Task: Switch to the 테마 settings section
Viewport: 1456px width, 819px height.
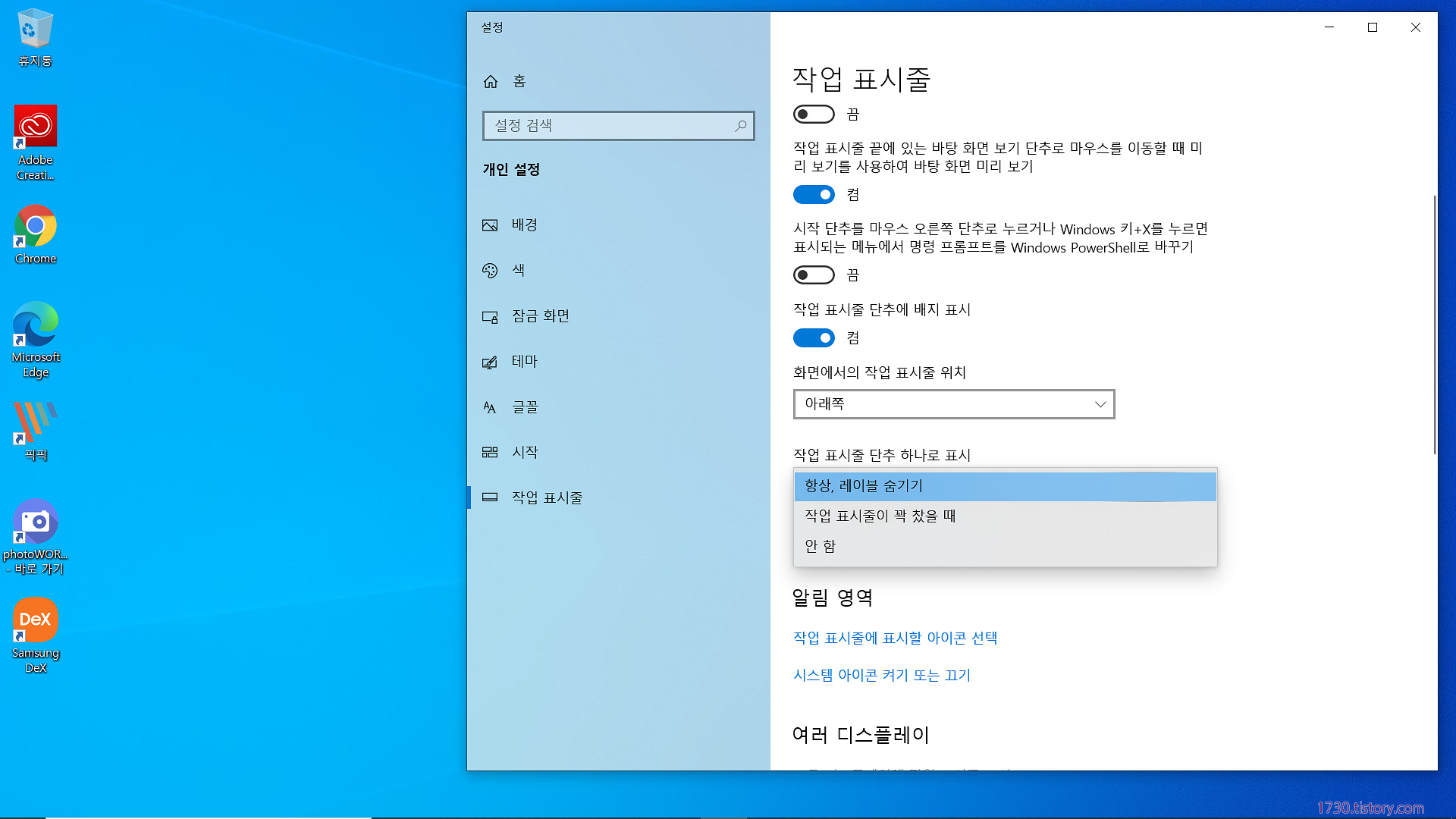Action: 524,362
